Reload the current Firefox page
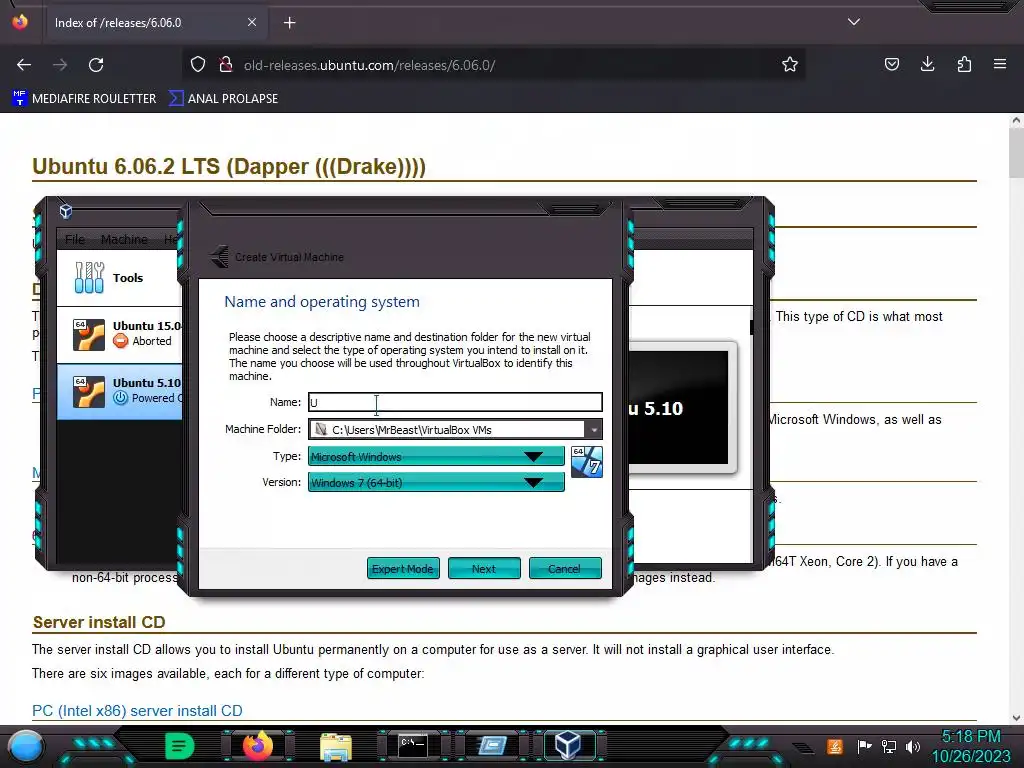Screen dimensions: 1024x768 pyautogui.click(x=96, y=65)
